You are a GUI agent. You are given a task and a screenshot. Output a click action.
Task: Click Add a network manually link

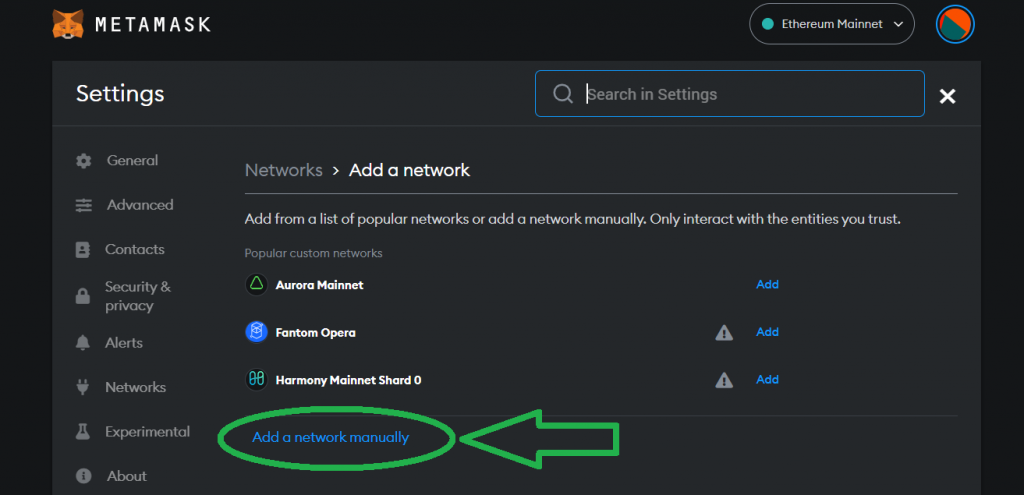click(x=330, y=438)
